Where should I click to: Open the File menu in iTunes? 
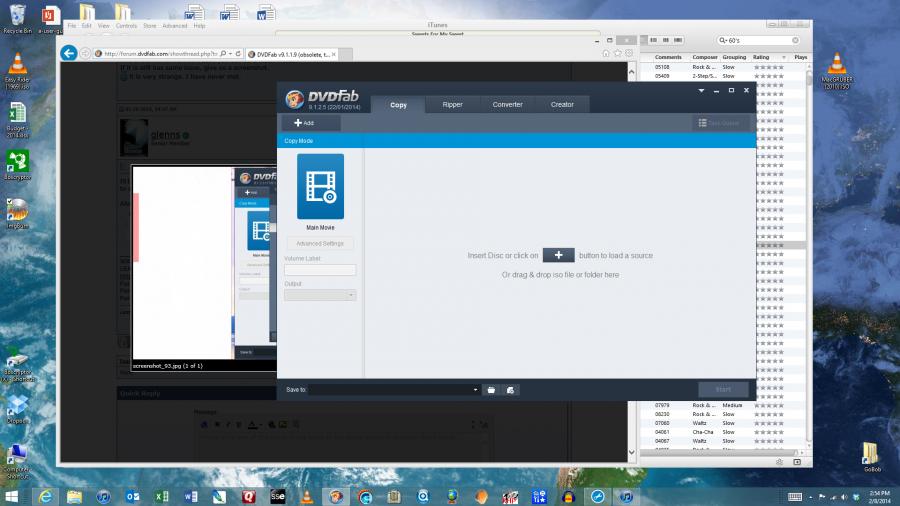point(72,26)
